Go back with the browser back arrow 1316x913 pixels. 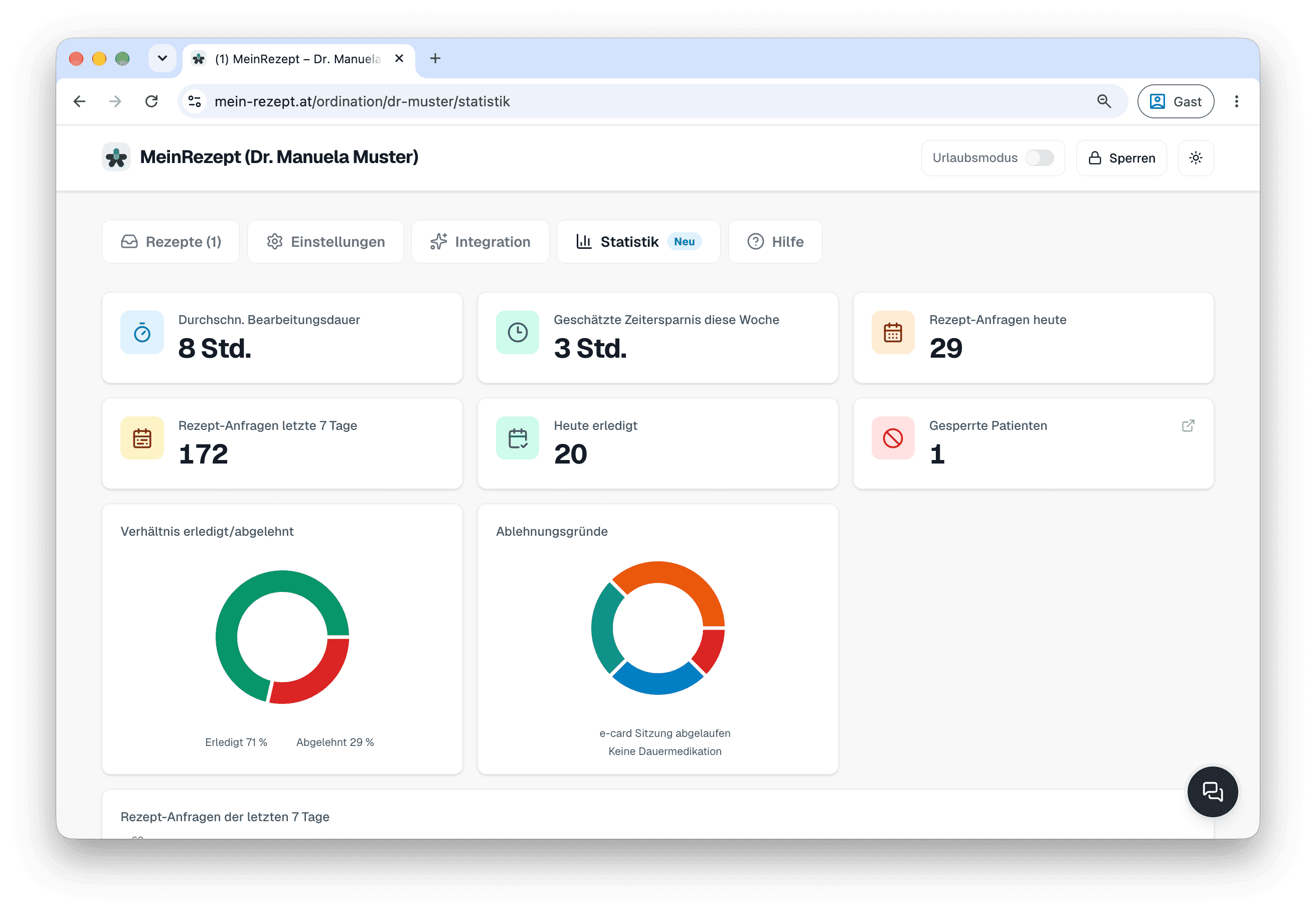[80, 102]
